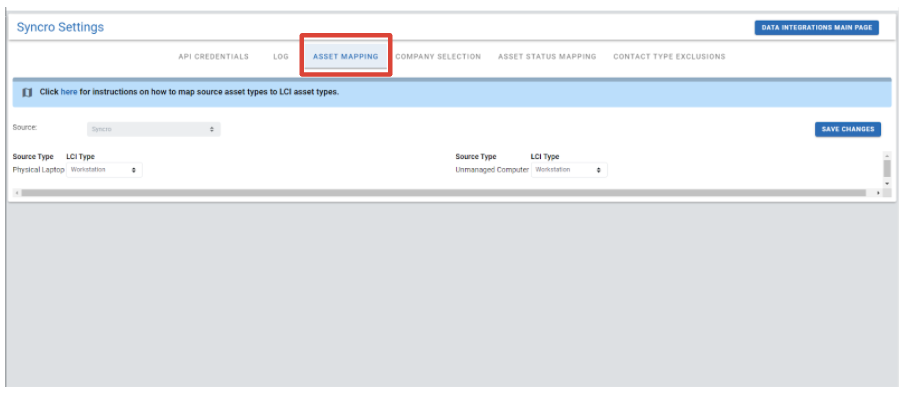Click the map icon in info banner
The width and height of the screenshot is (899, 398).
[27, 92]
